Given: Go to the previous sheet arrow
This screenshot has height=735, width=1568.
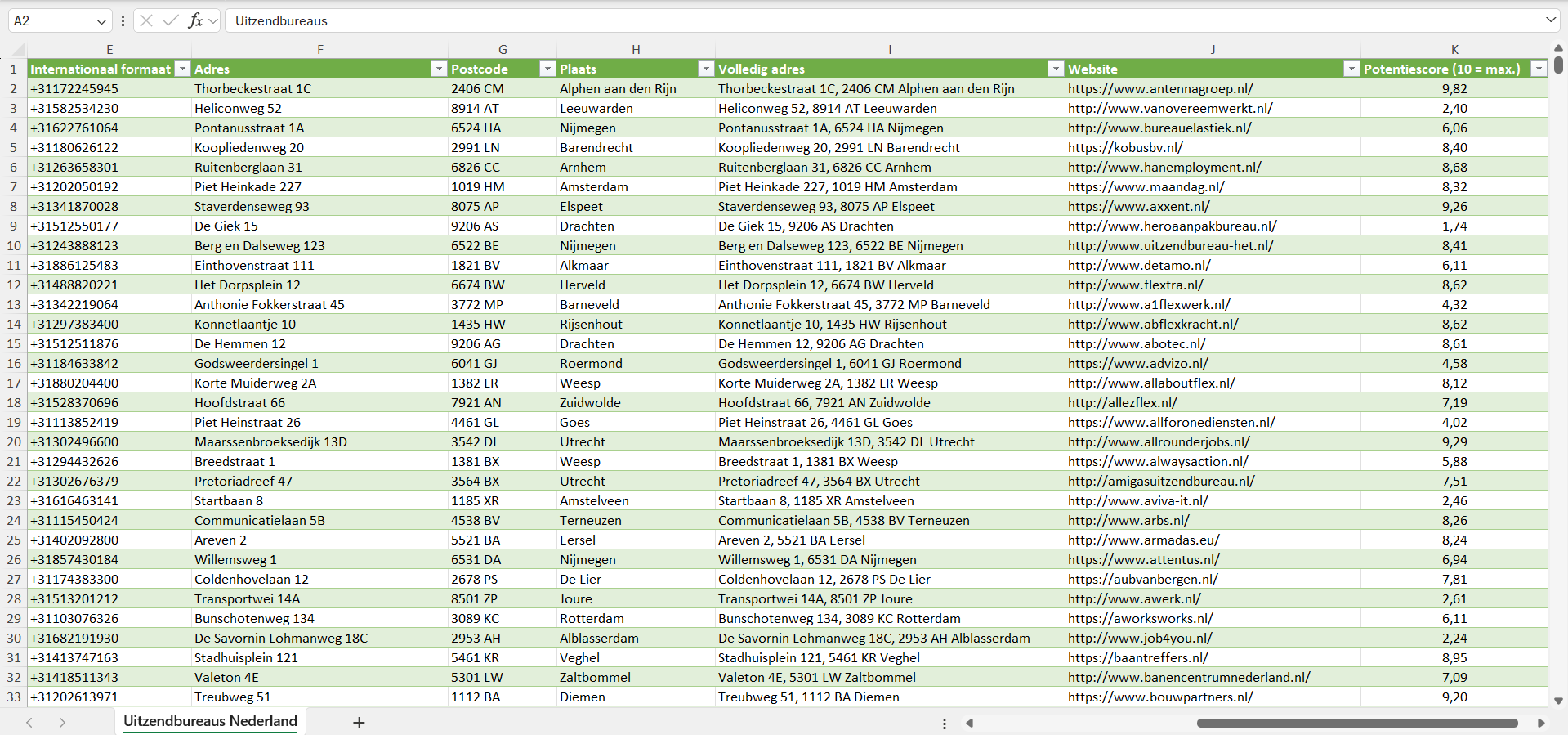Looking at the screenshot, I should 29,723.
